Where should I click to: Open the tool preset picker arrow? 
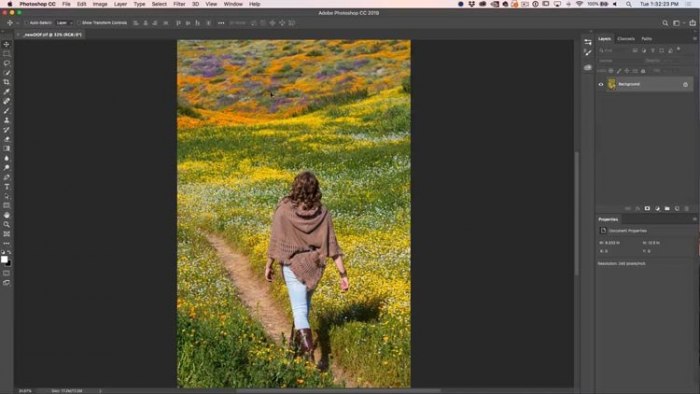pos(18,23)
